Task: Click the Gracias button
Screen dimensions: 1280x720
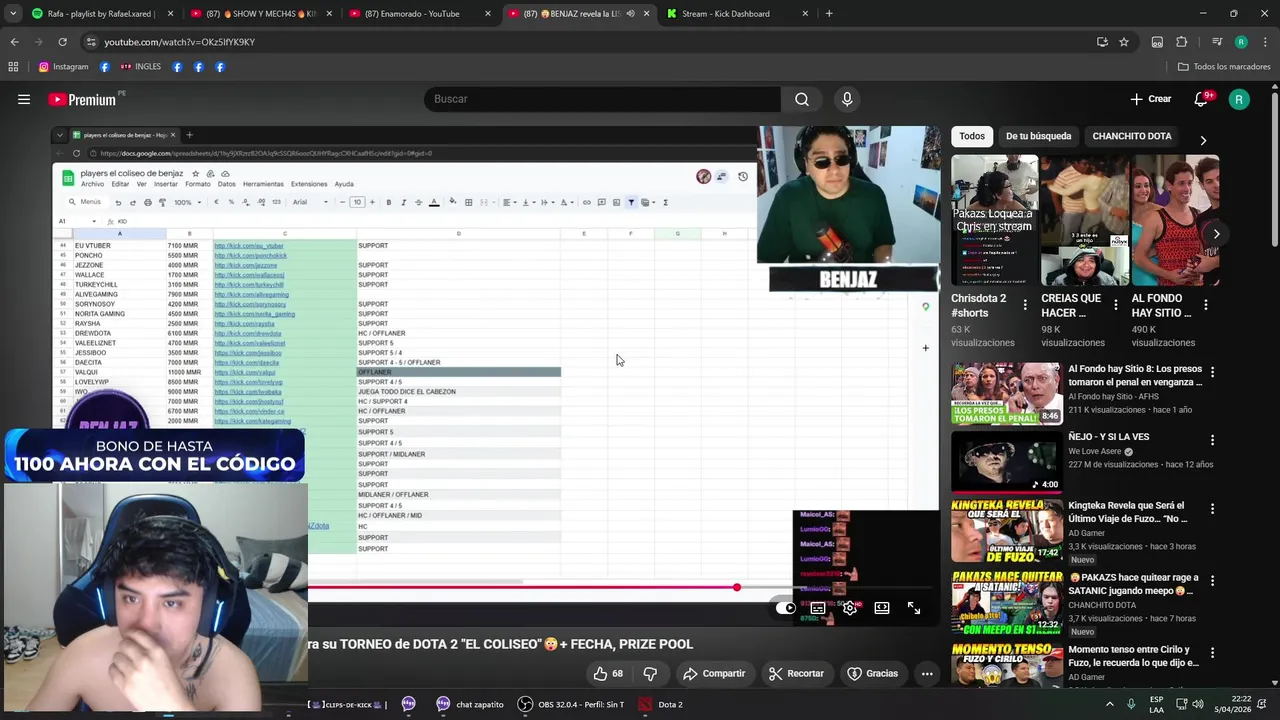Action: tap(872, 674)
